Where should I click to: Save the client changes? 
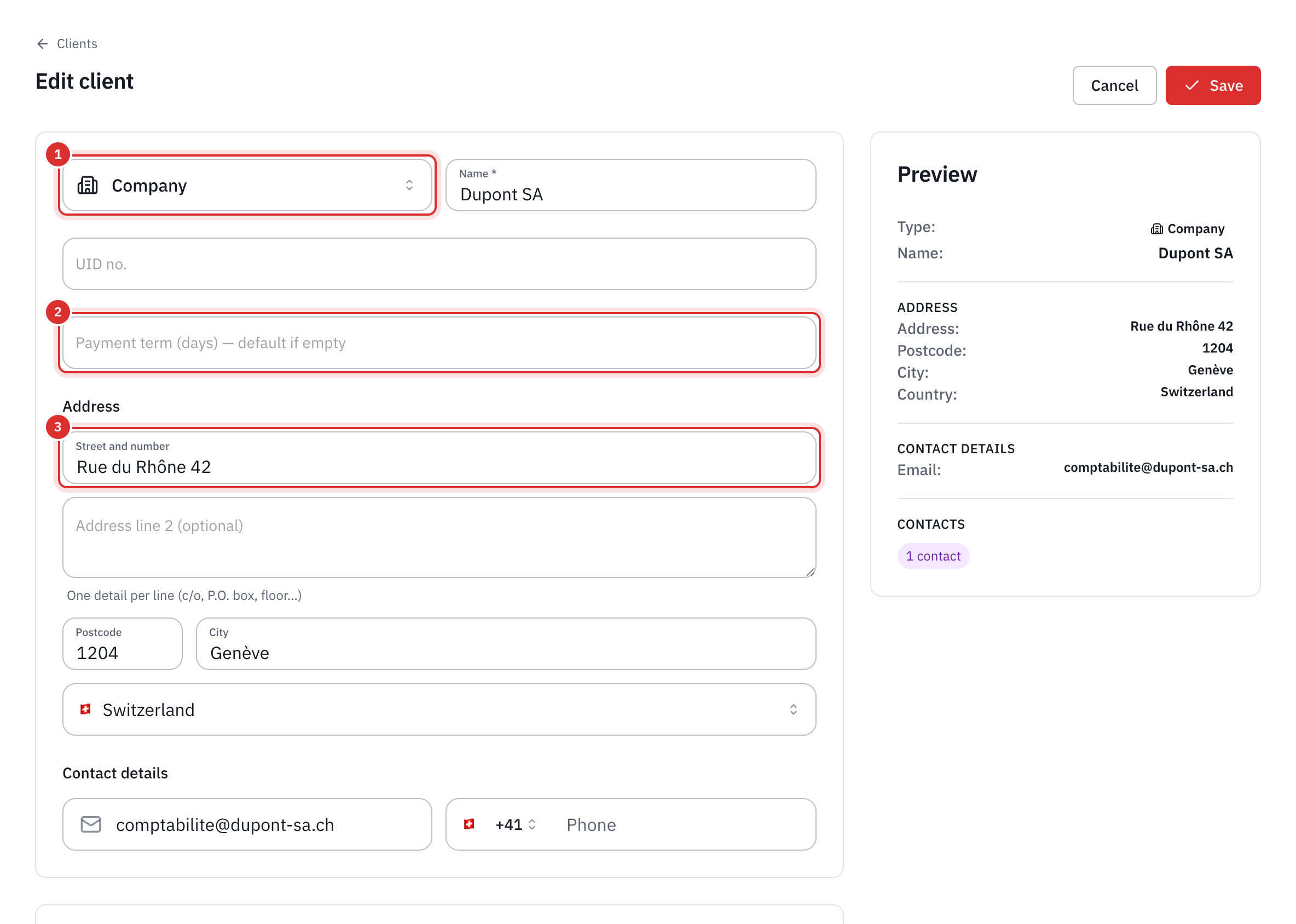tap(1212, 85)
